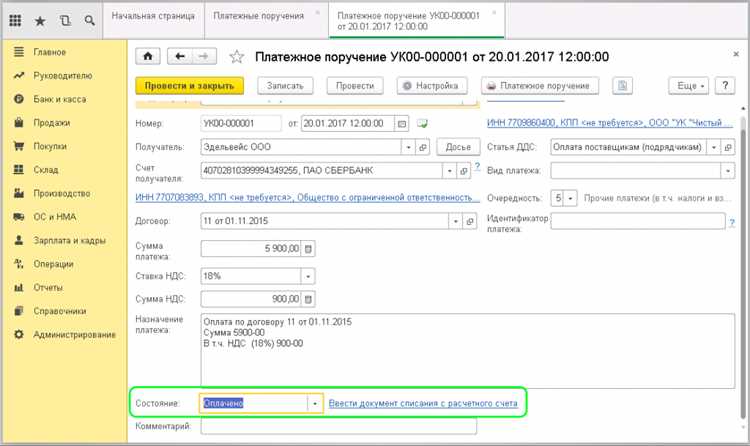The height and width of the screenshot is (446, 750).
Task: Click the Идентификатор платежа input field
Action: pyautogui.click(x=638, y=221)
